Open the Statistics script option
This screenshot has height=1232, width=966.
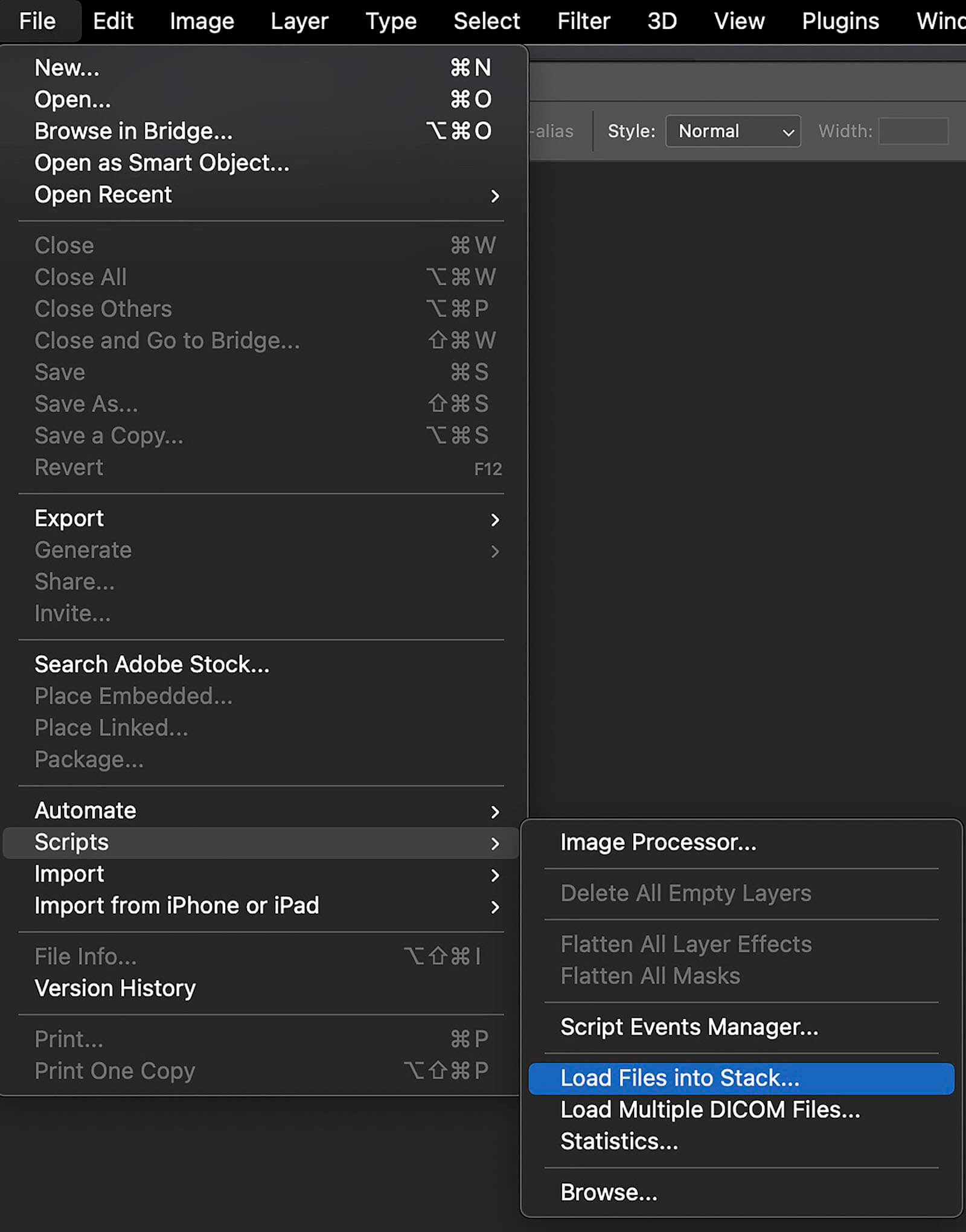(x=619, y=1141)
